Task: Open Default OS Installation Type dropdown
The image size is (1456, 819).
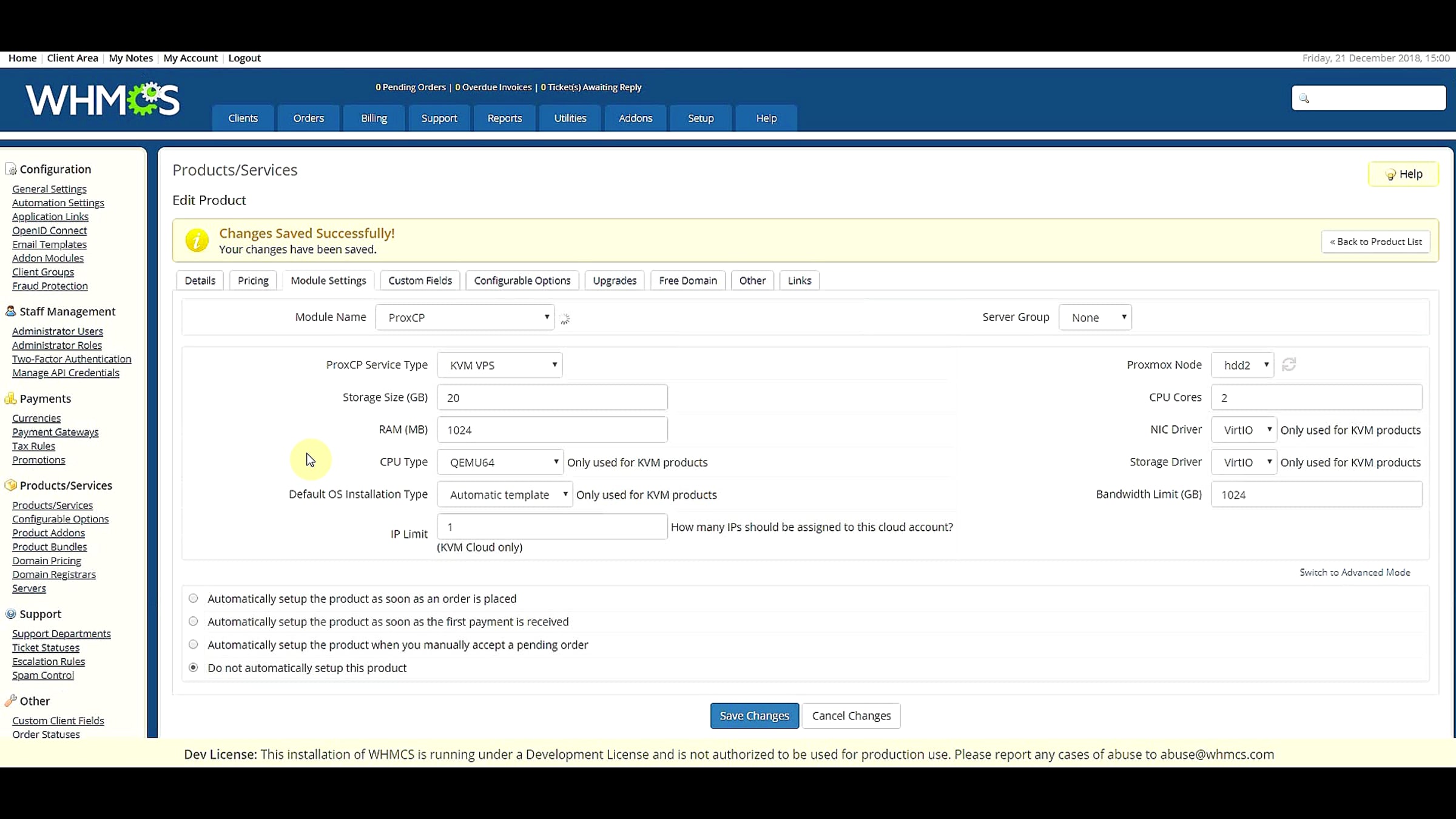Action: tap(505, 494)
